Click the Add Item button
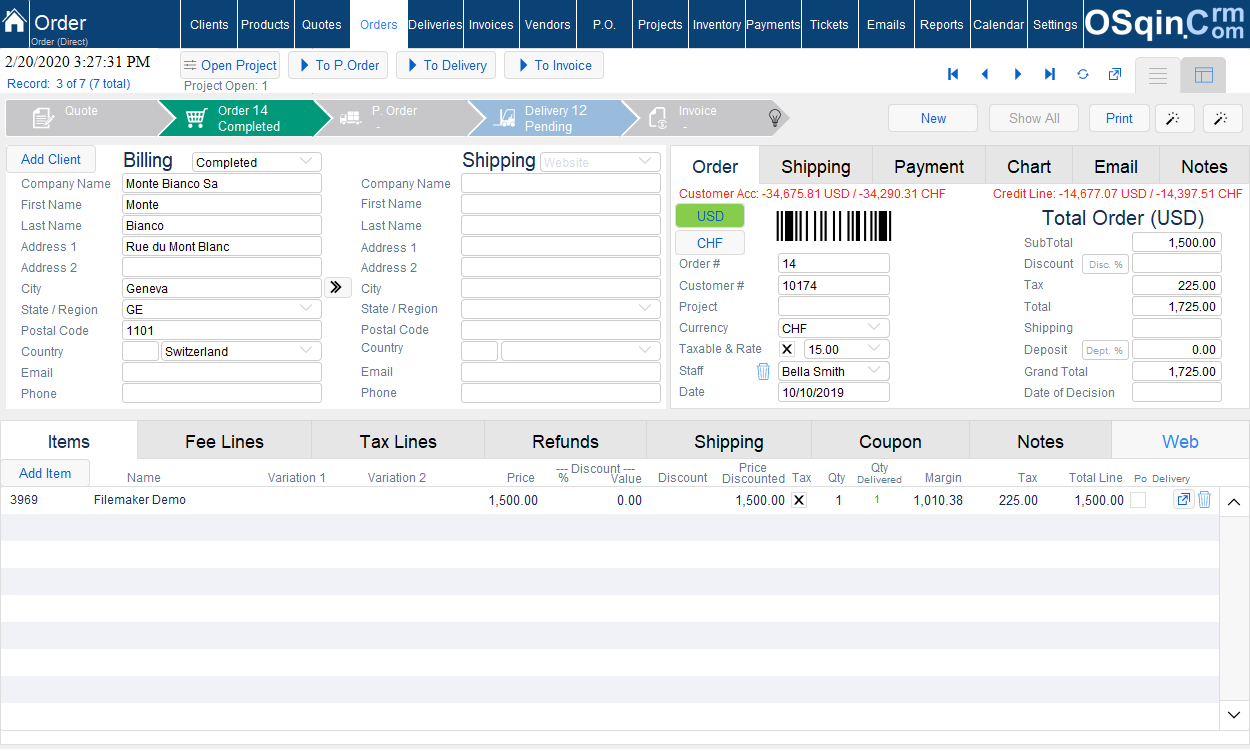The height and width of the screenshot is (754, 1250). 45,473
